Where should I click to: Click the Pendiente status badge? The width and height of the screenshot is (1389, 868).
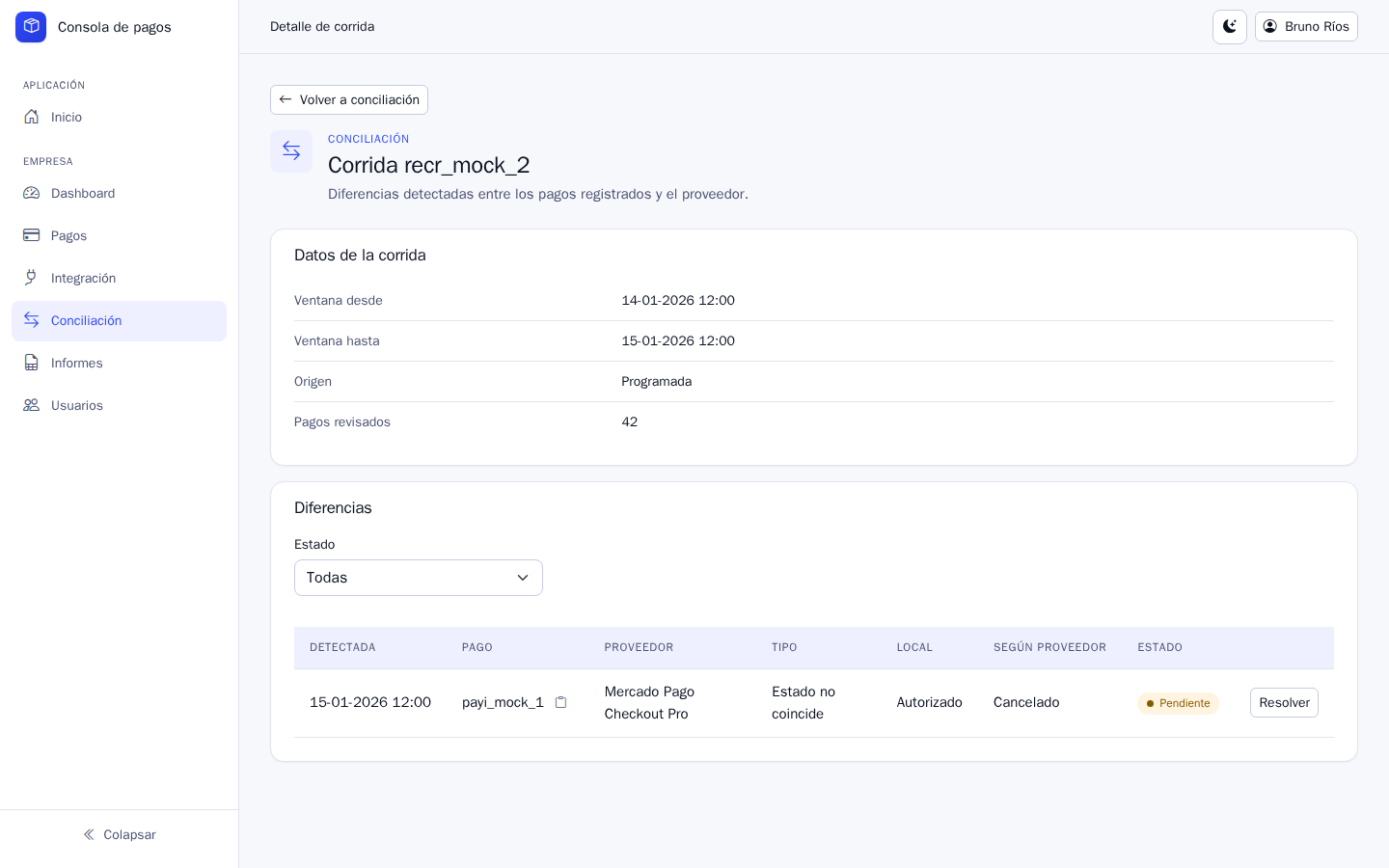[1178, 703]
